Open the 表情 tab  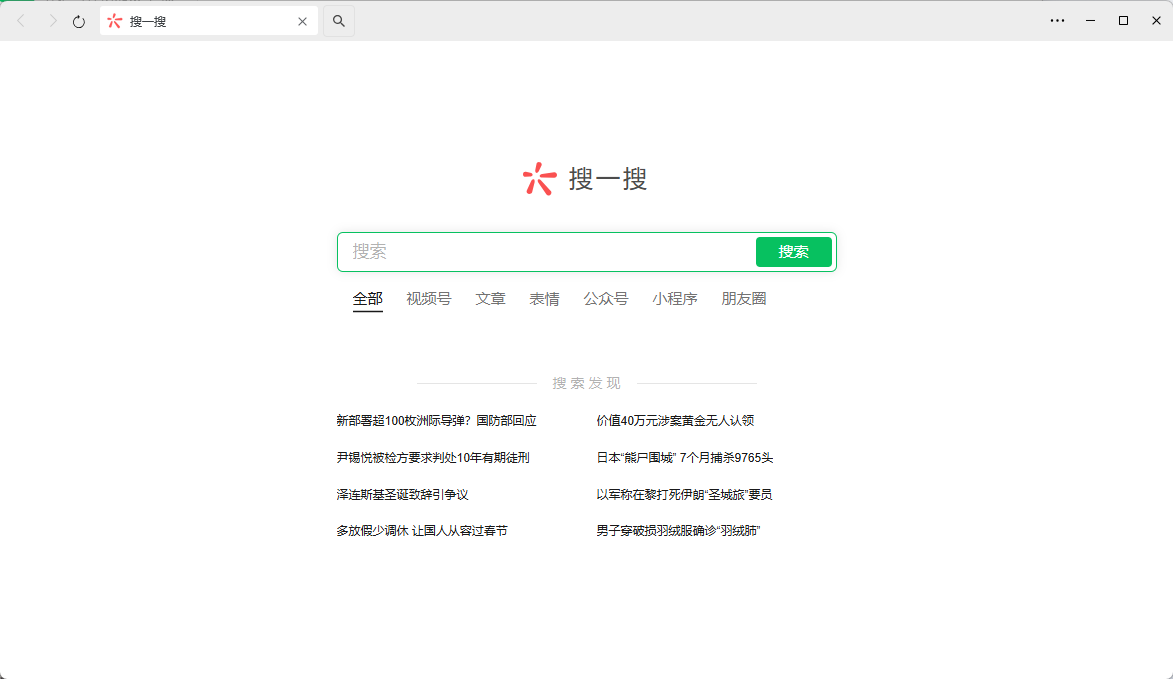click(x=544, y=299)
